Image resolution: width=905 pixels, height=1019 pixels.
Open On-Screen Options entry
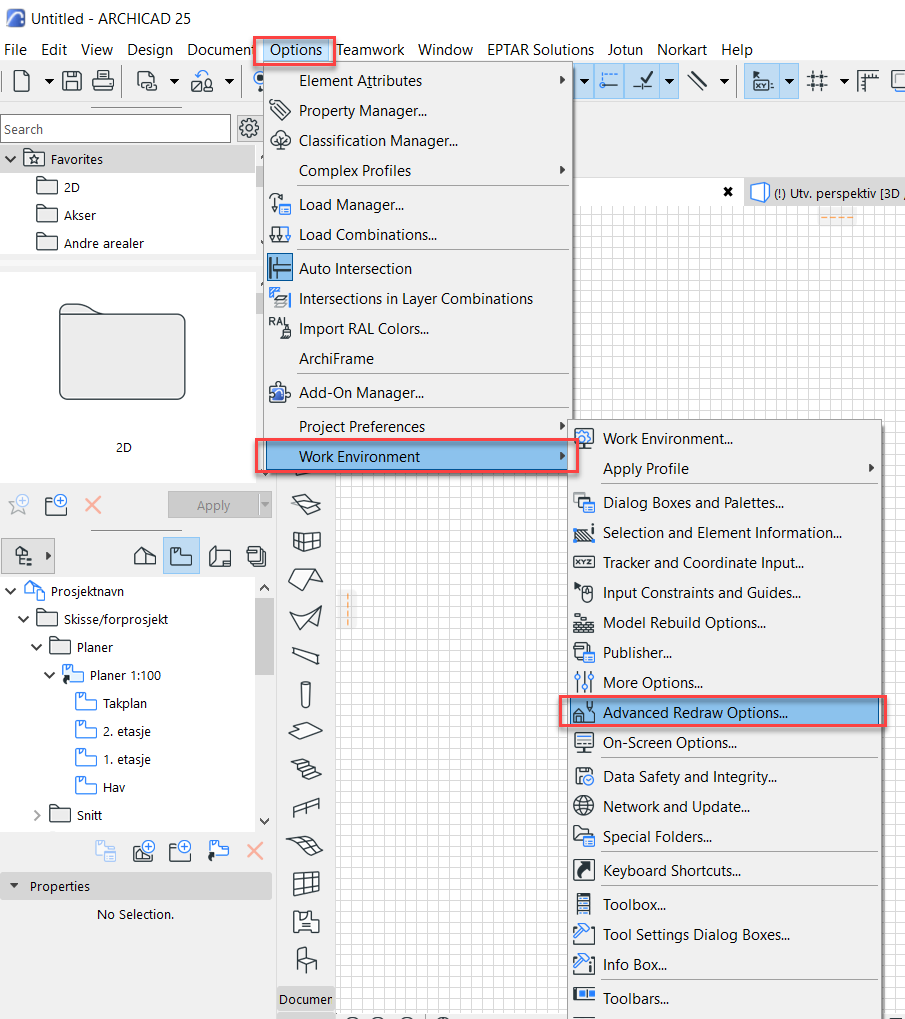[669, 743]
